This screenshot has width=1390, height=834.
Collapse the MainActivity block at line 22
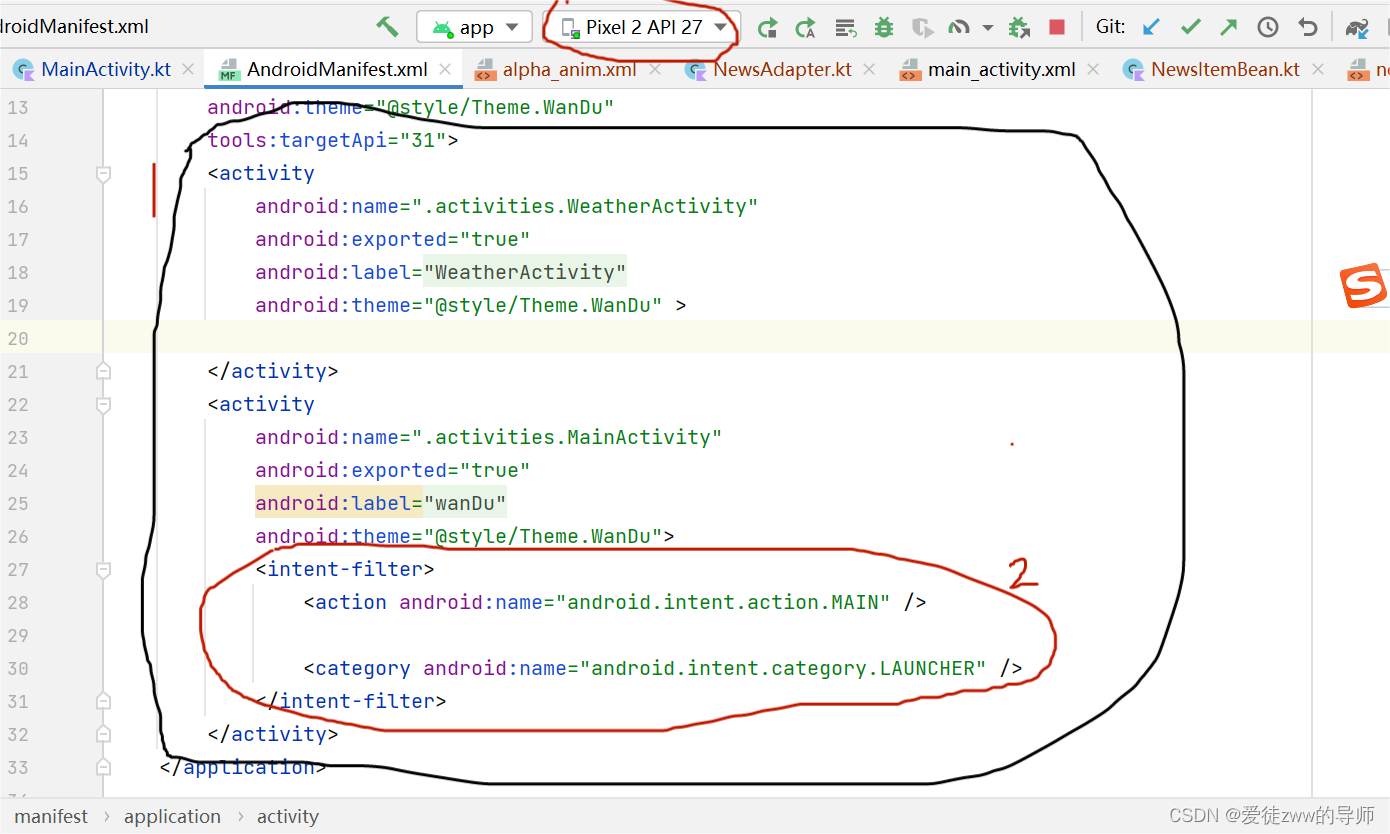(103, 404)
